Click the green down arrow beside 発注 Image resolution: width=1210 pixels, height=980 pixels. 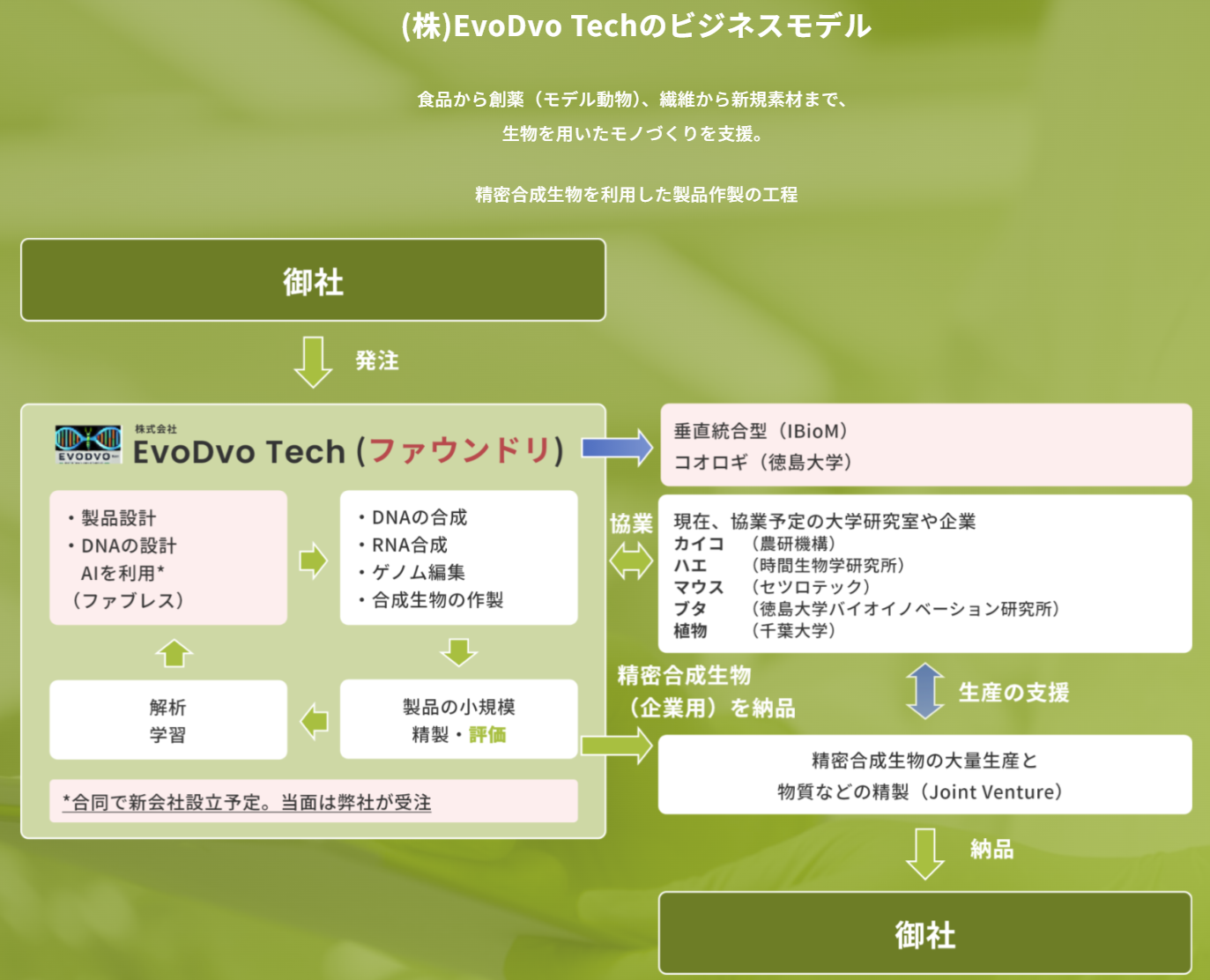pos(313,361)
